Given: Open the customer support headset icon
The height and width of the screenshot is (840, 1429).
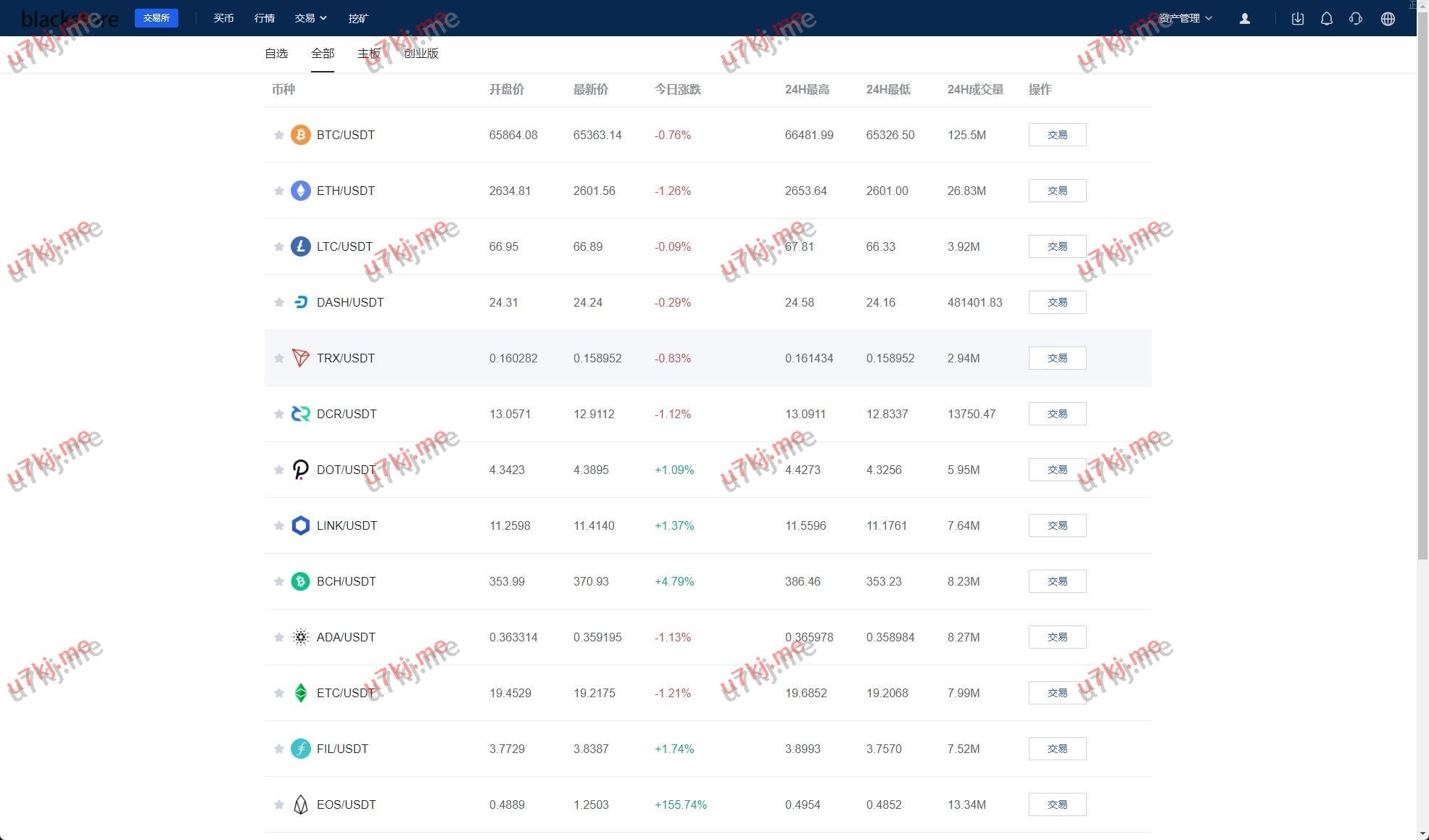Looking at the screenshot, I should (x=1355, y=19).
